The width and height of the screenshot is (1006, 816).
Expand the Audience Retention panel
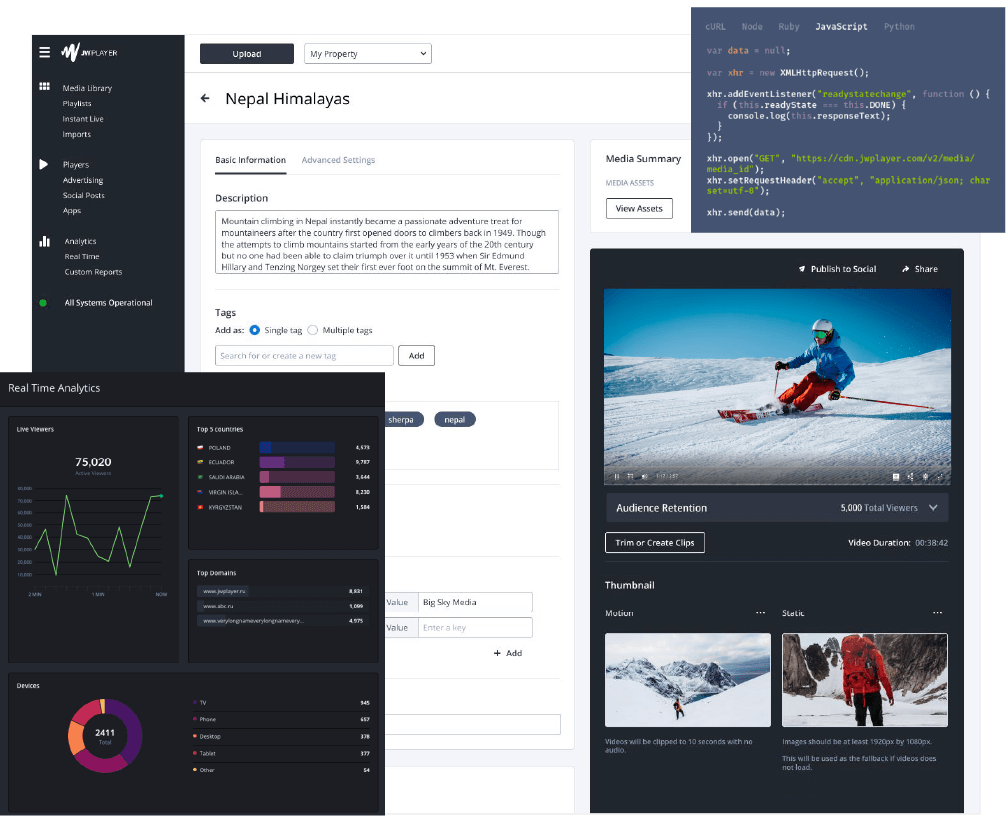[934, 507]
